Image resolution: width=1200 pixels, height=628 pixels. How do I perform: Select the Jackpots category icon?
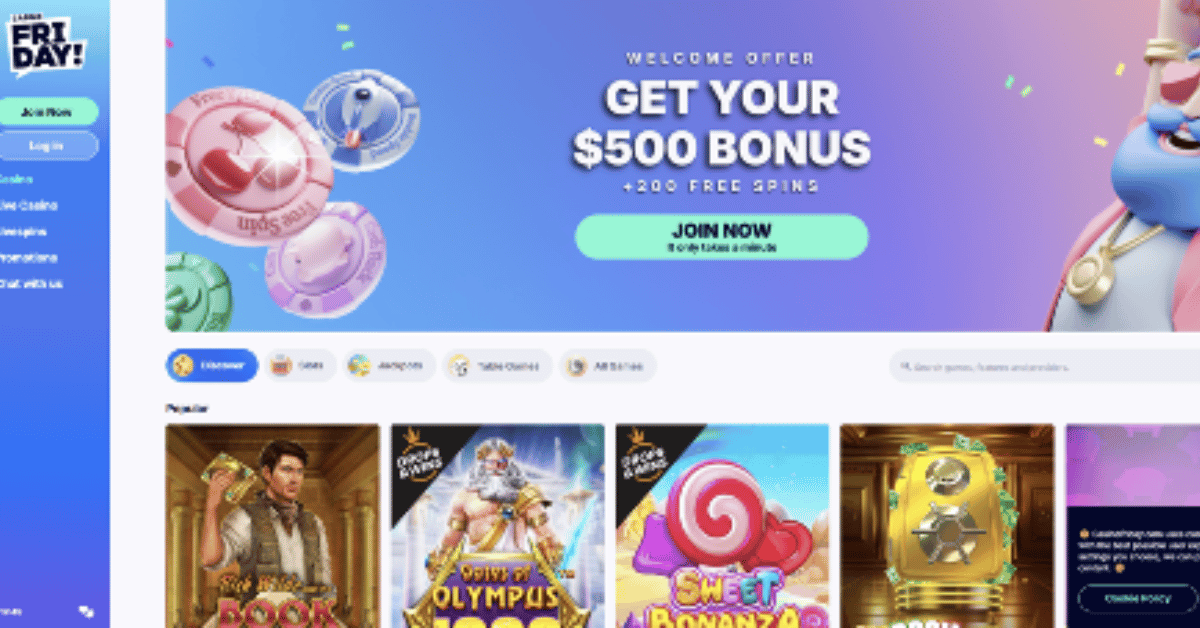pos(359,366)
